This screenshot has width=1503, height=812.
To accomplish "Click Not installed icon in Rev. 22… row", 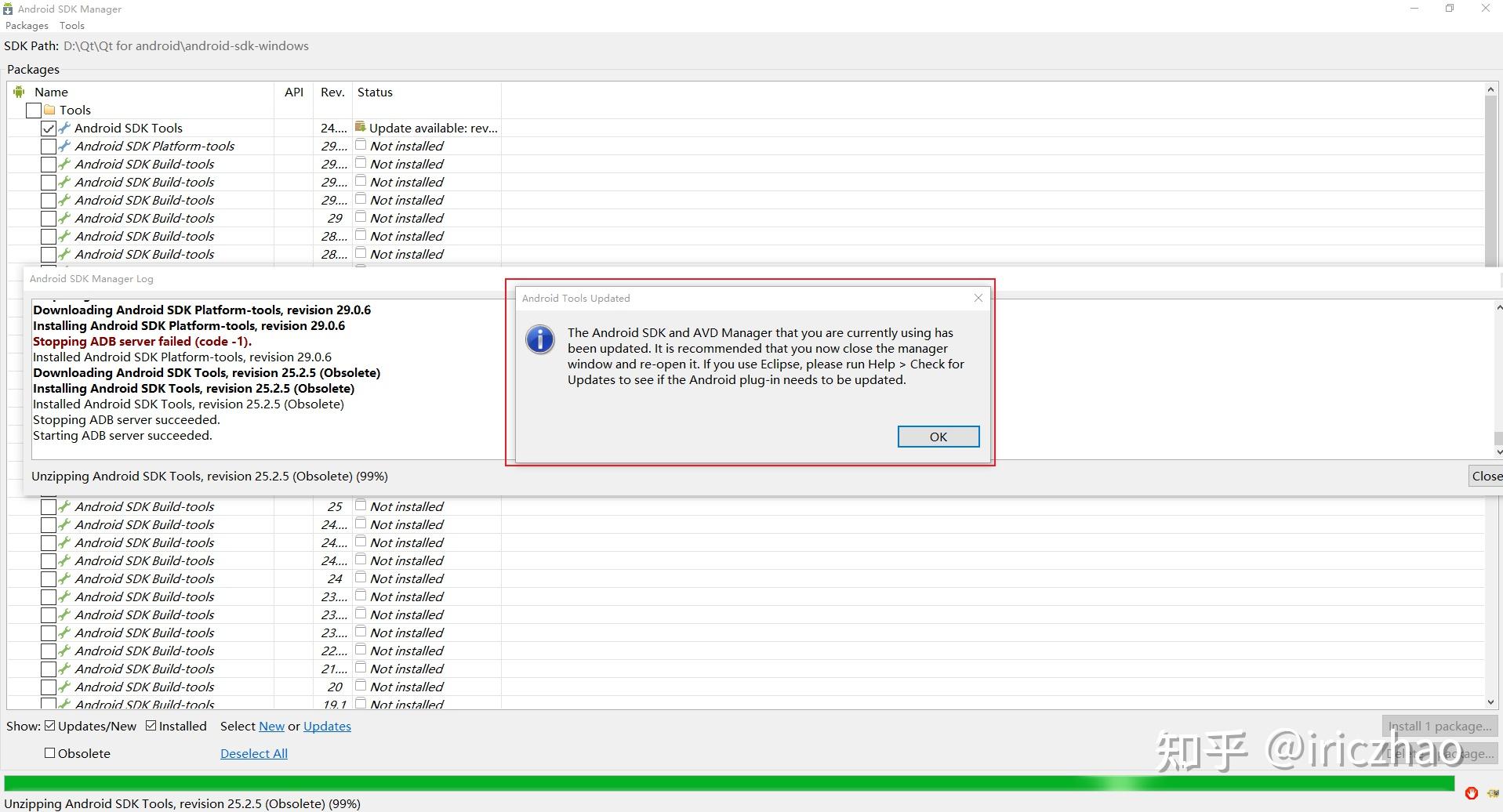I will [x=361, y=650].
